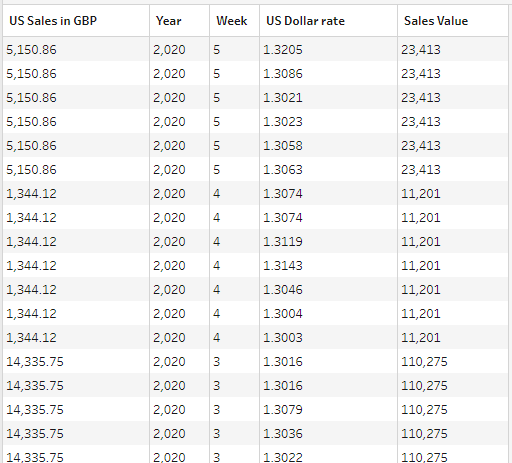Viewport: 512px width, 463px height.
Task: Select the first 5,150.86 sales cell
Action: pyautogui.click(x=76, y=49)
